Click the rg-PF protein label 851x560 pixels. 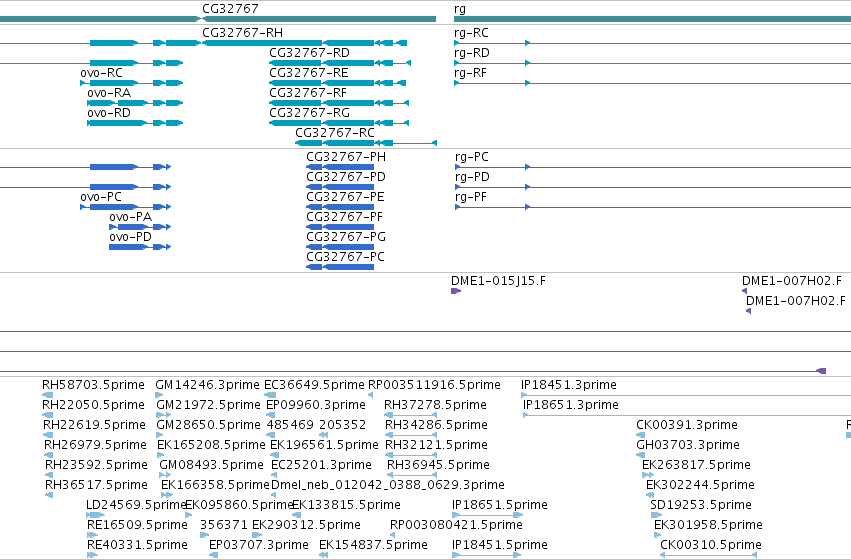click(x=471, y=198)
